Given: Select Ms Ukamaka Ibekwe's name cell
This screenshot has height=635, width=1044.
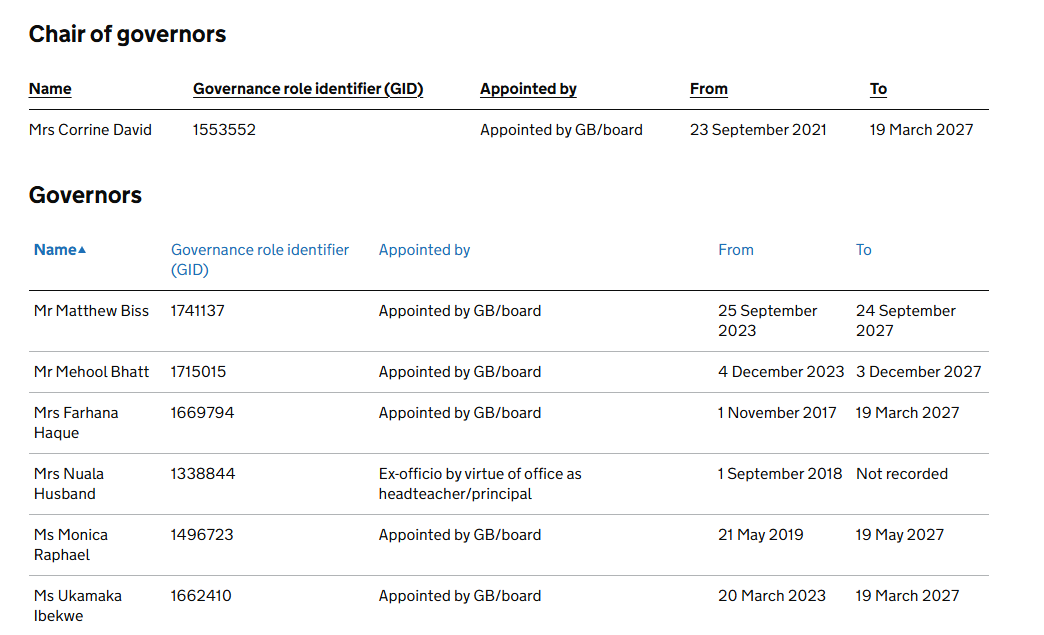Looking at the screenshot, I should coord(78,605).
